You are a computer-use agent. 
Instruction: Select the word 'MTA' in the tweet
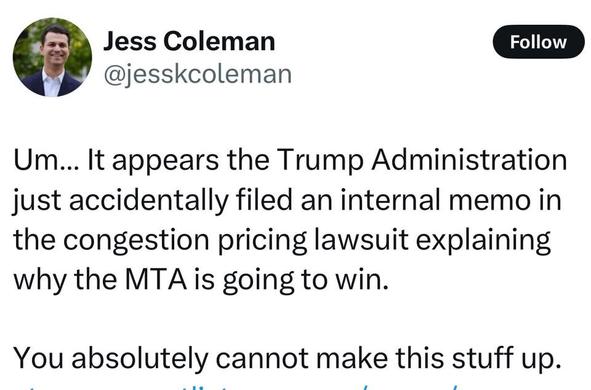(x=156, y=279)
